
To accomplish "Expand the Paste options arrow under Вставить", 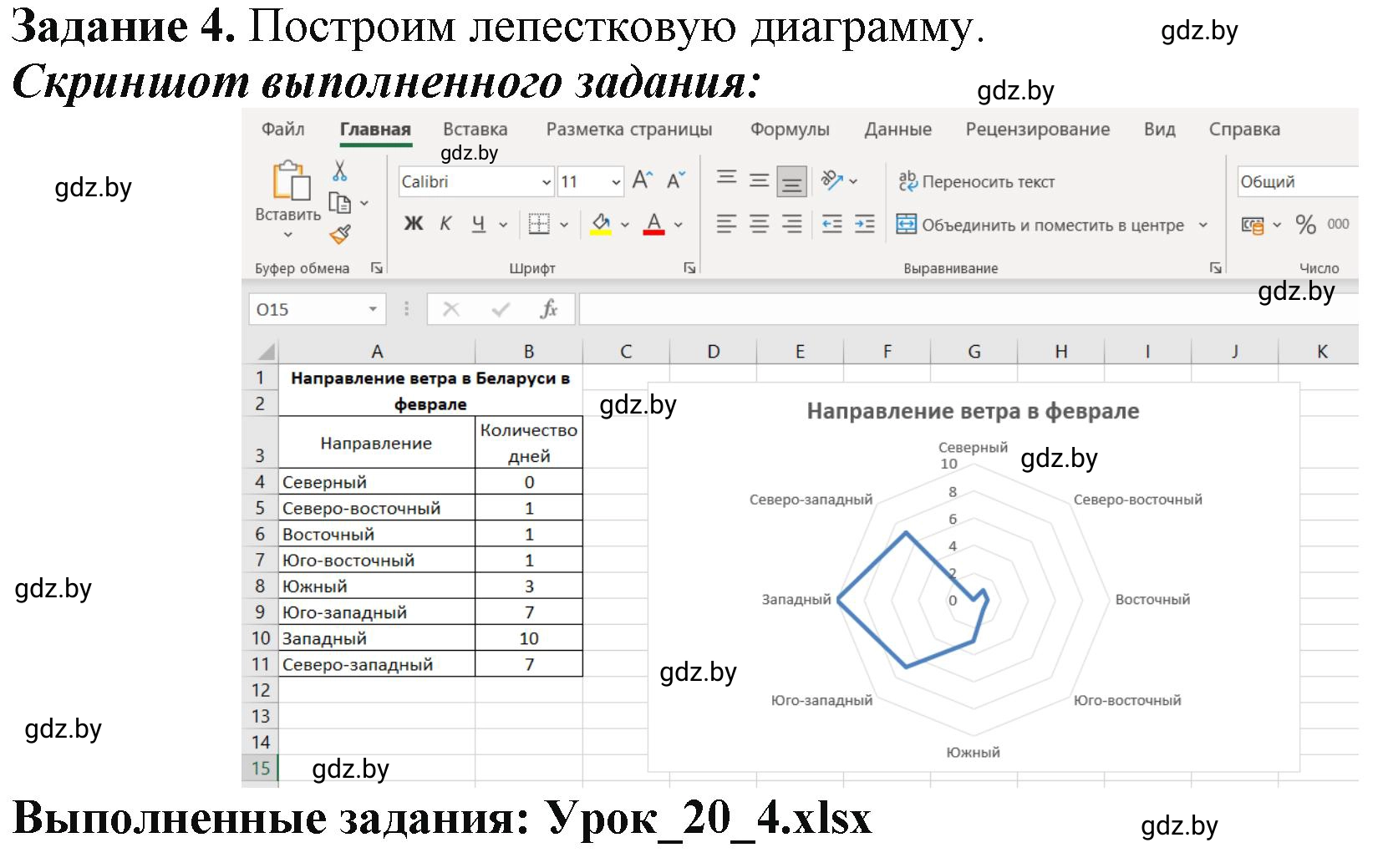I will pos(287,236).
